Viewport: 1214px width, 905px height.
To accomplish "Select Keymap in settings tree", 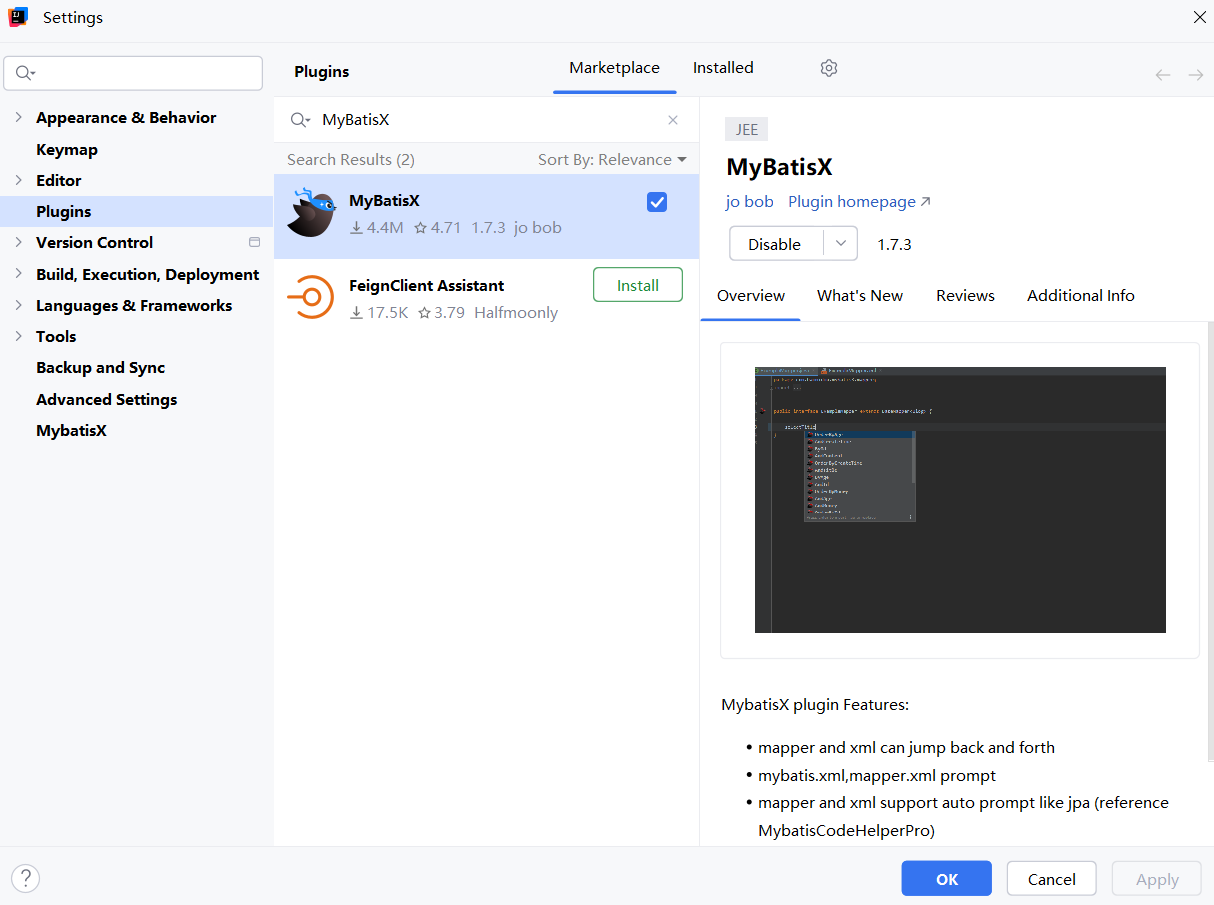I will click(67, 149).
